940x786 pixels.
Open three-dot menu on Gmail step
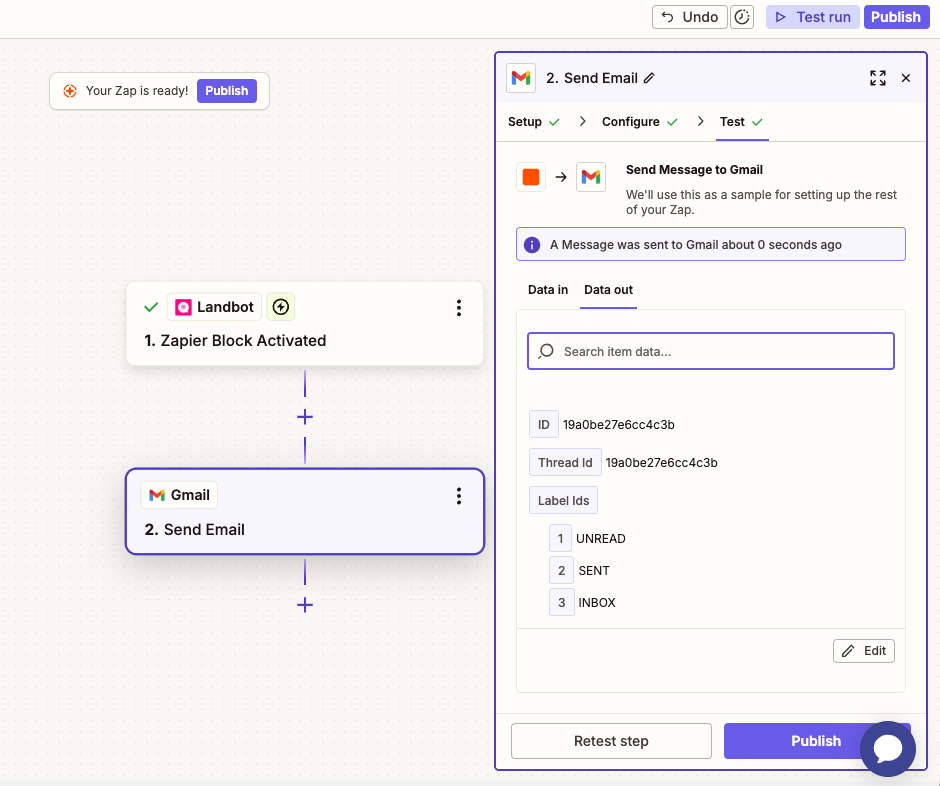[x=459, y=496]
